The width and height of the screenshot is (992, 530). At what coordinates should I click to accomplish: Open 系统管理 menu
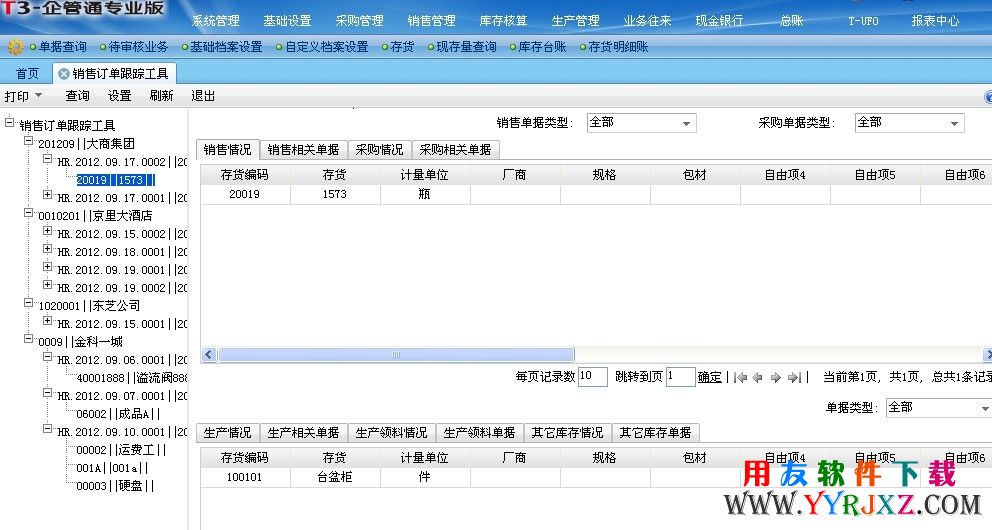point(216,21)
